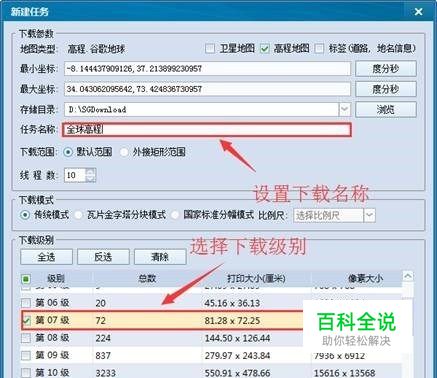Click 度分秒 button beside 最小坐标
Image resolution: width=437 pixels, height=378 pixels.
click(386, 69)
